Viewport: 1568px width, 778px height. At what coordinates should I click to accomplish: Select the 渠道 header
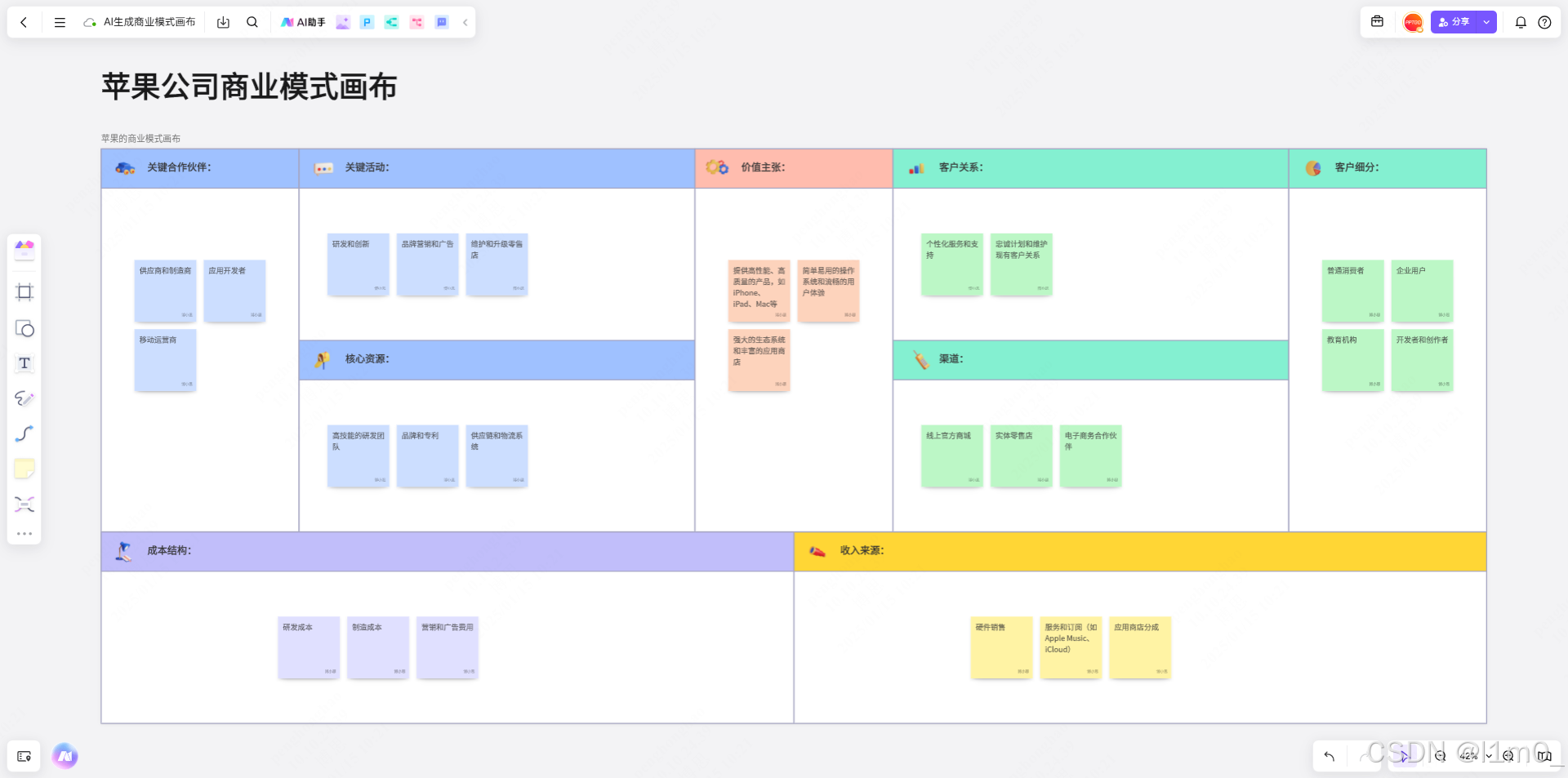1091,360
